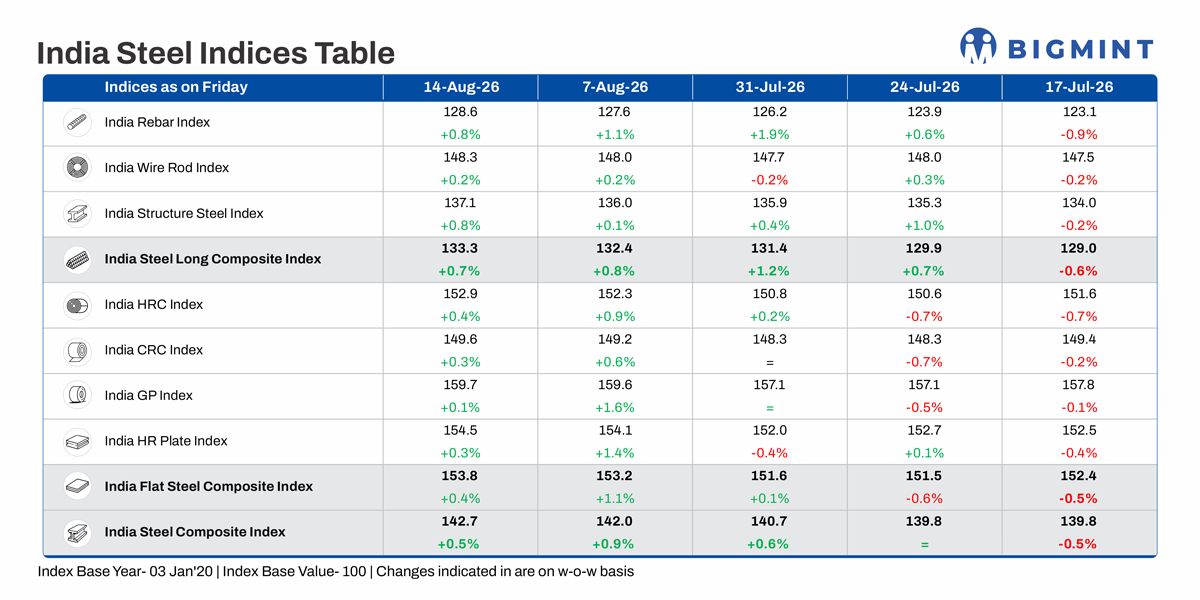
Task: Click the Flat Steel Composite Index icon
Action: coord(78,487)
